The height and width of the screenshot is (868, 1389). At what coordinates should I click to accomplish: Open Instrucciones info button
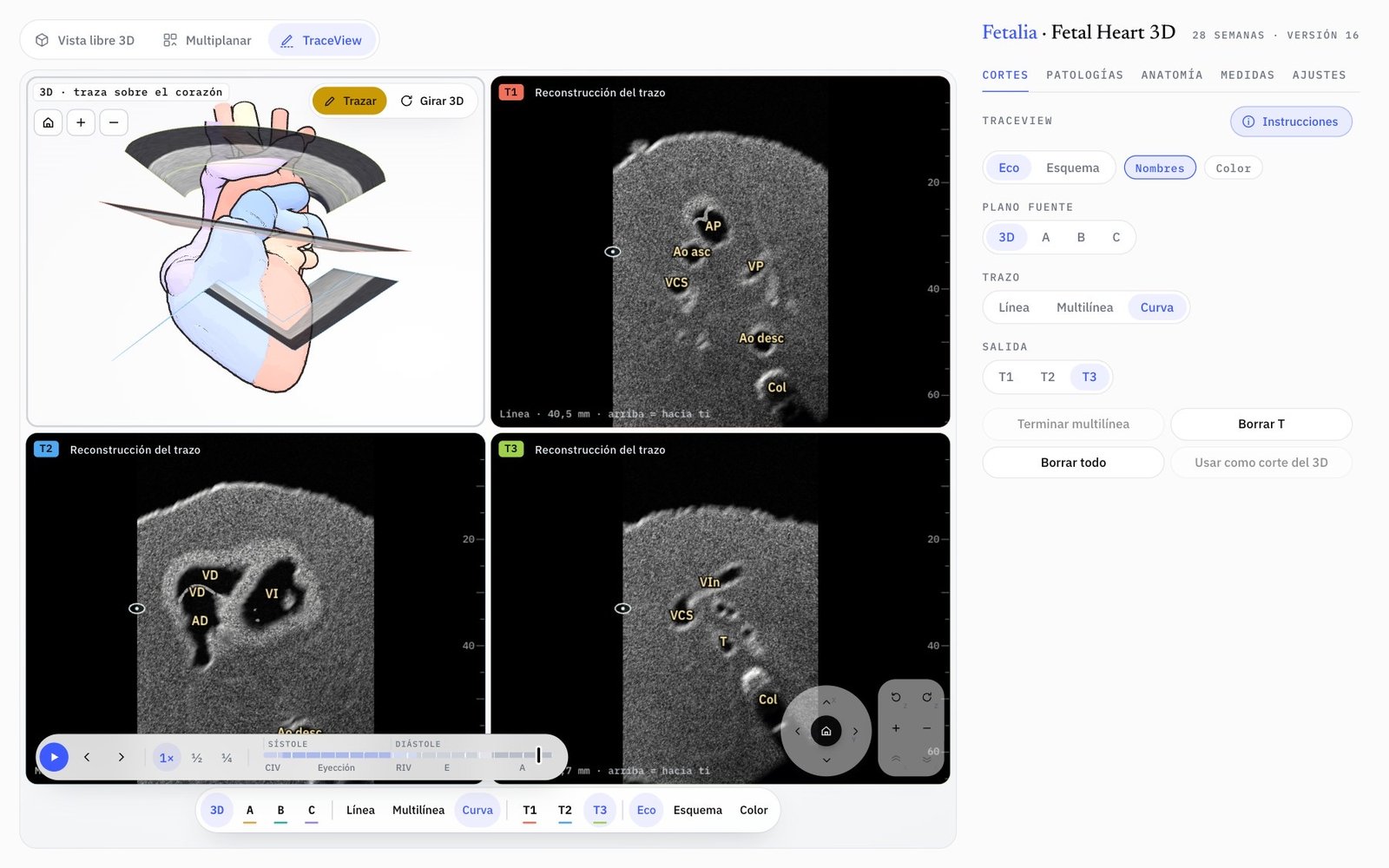(x=1291, y=122)
